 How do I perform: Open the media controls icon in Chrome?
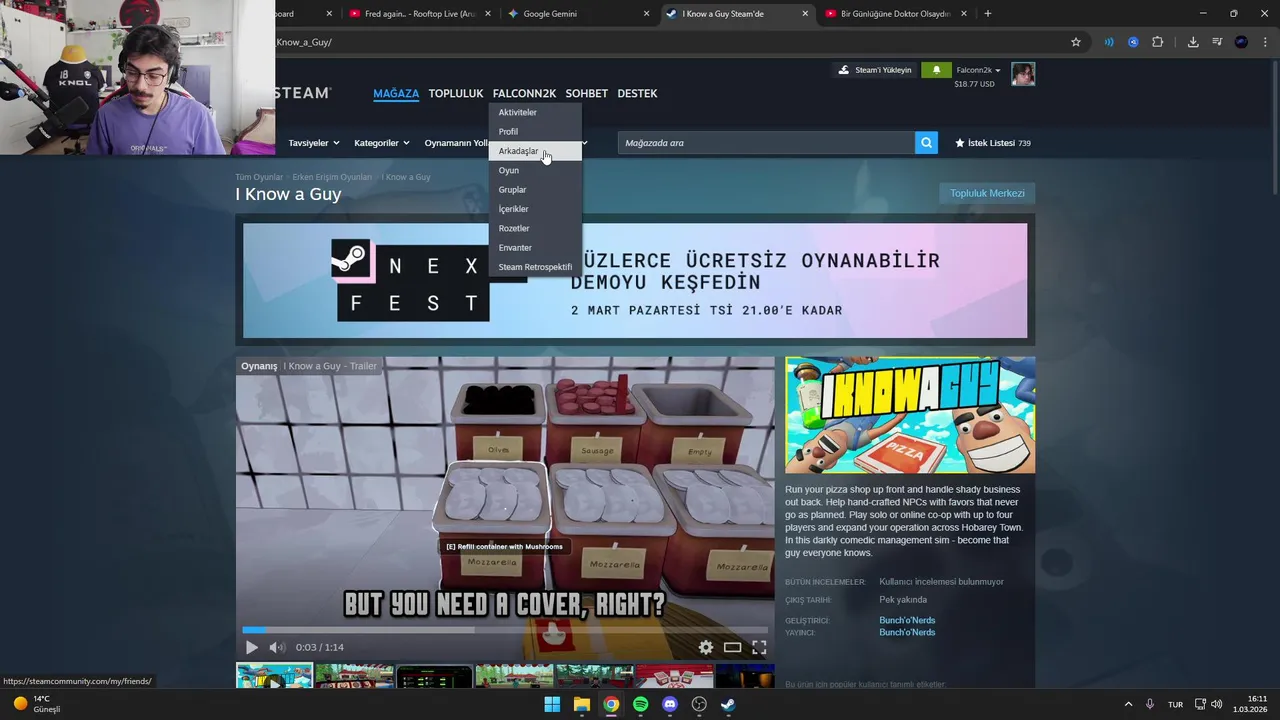click(x=1217, y=42)
